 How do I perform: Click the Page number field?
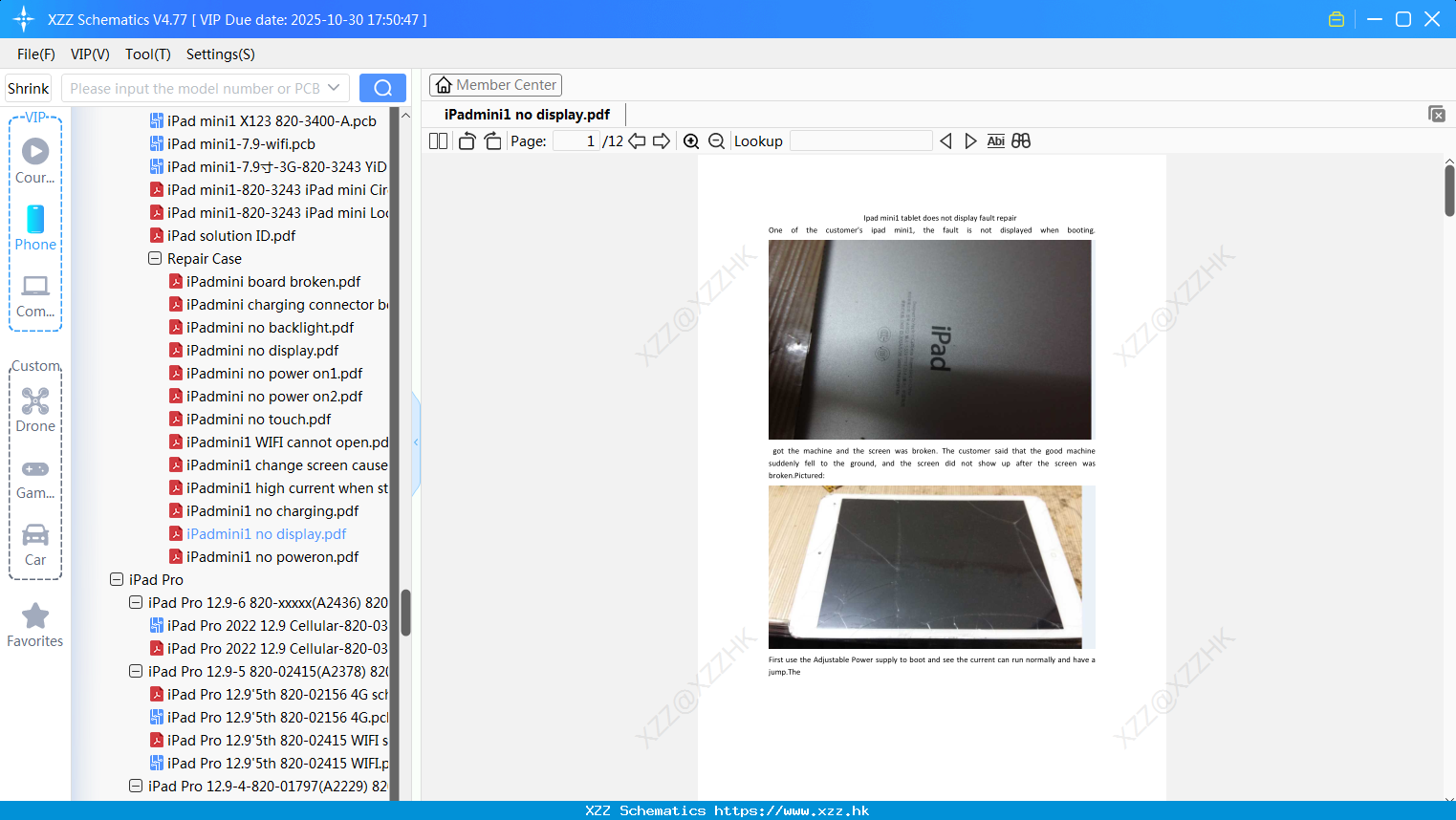pyautogui.click(x=576, y=140)
